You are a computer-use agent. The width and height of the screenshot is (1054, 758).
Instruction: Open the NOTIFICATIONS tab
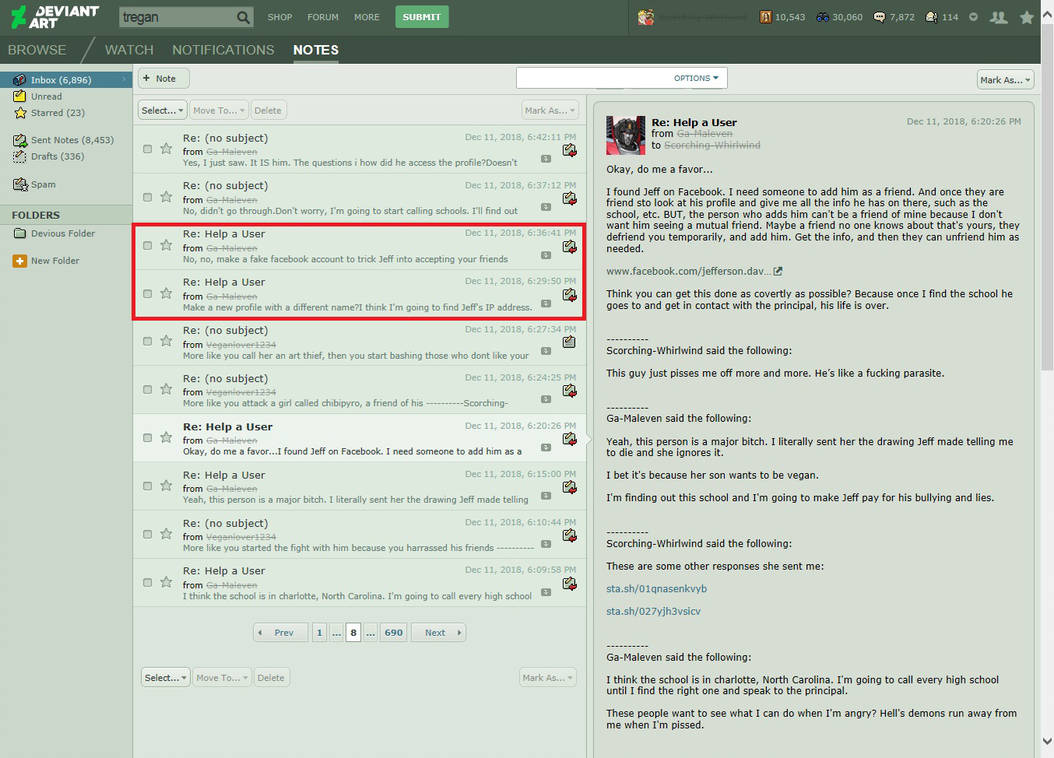tap(223, 50)
